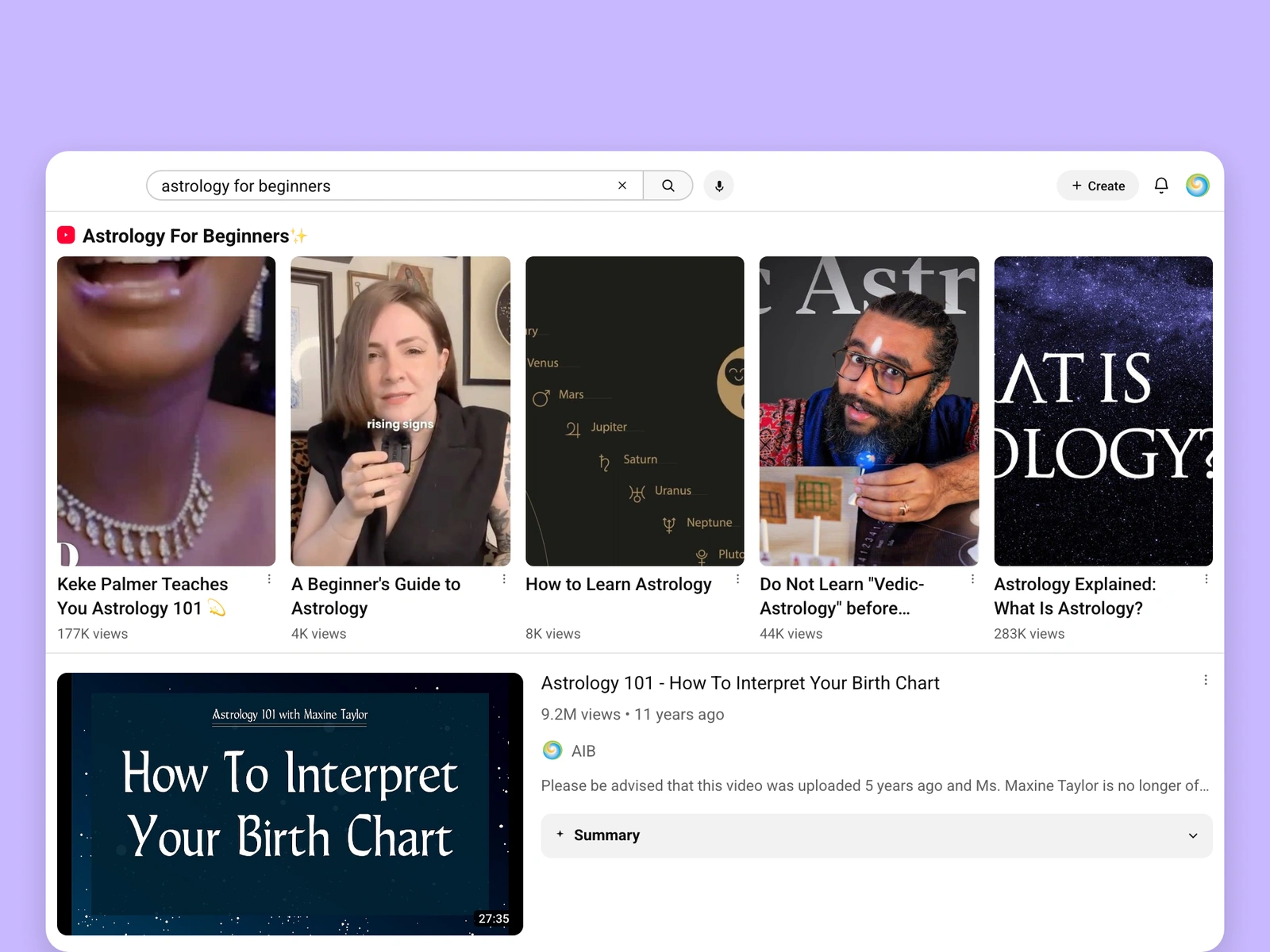Click the 4K views text
The height and width of the screenshot is (952, 1270).
click(x=318, y=634)
